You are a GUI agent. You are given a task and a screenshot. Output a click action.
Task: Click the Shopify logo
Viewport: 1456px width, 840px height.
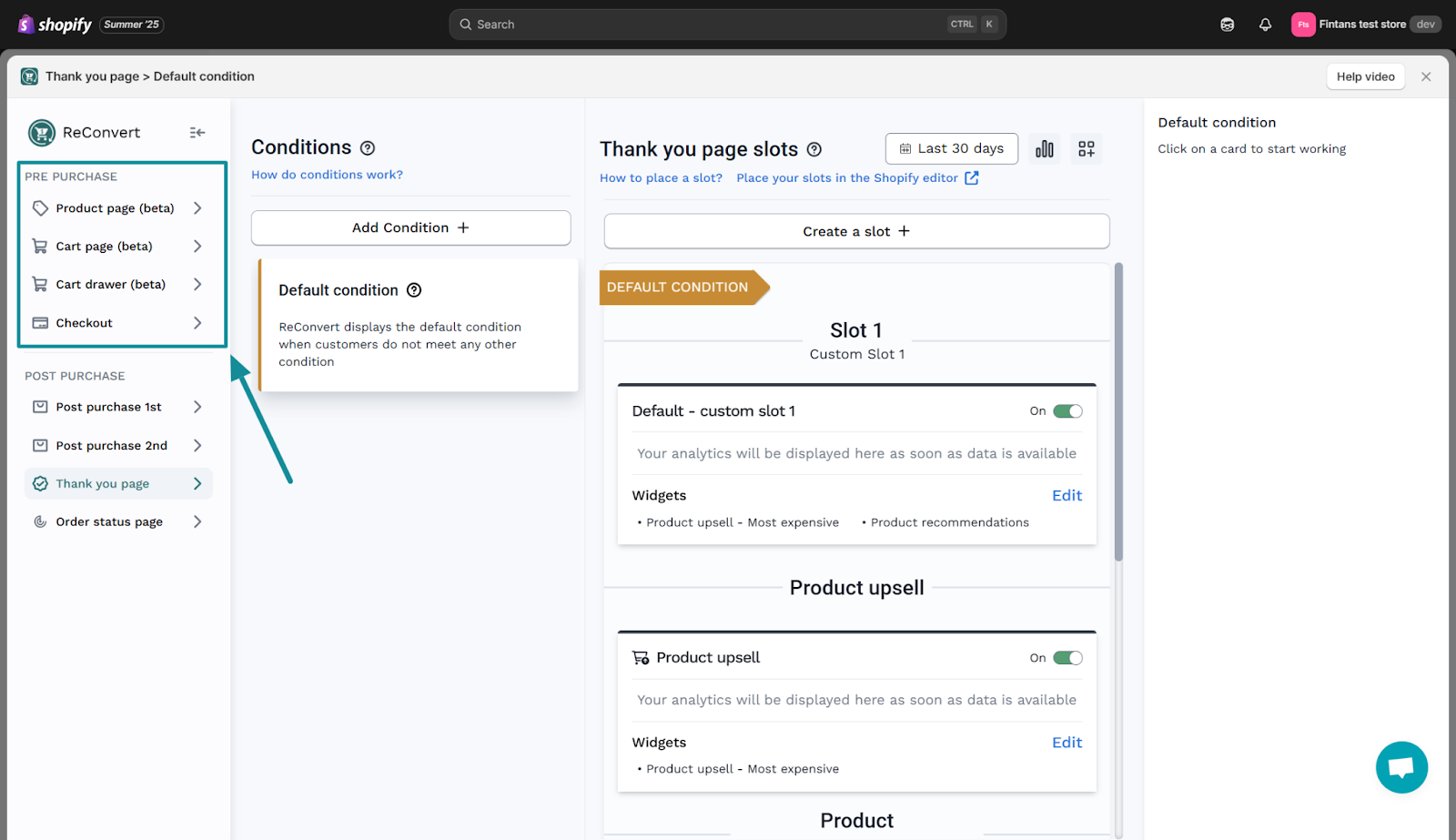pyautogui.click(x=55, y=25)
